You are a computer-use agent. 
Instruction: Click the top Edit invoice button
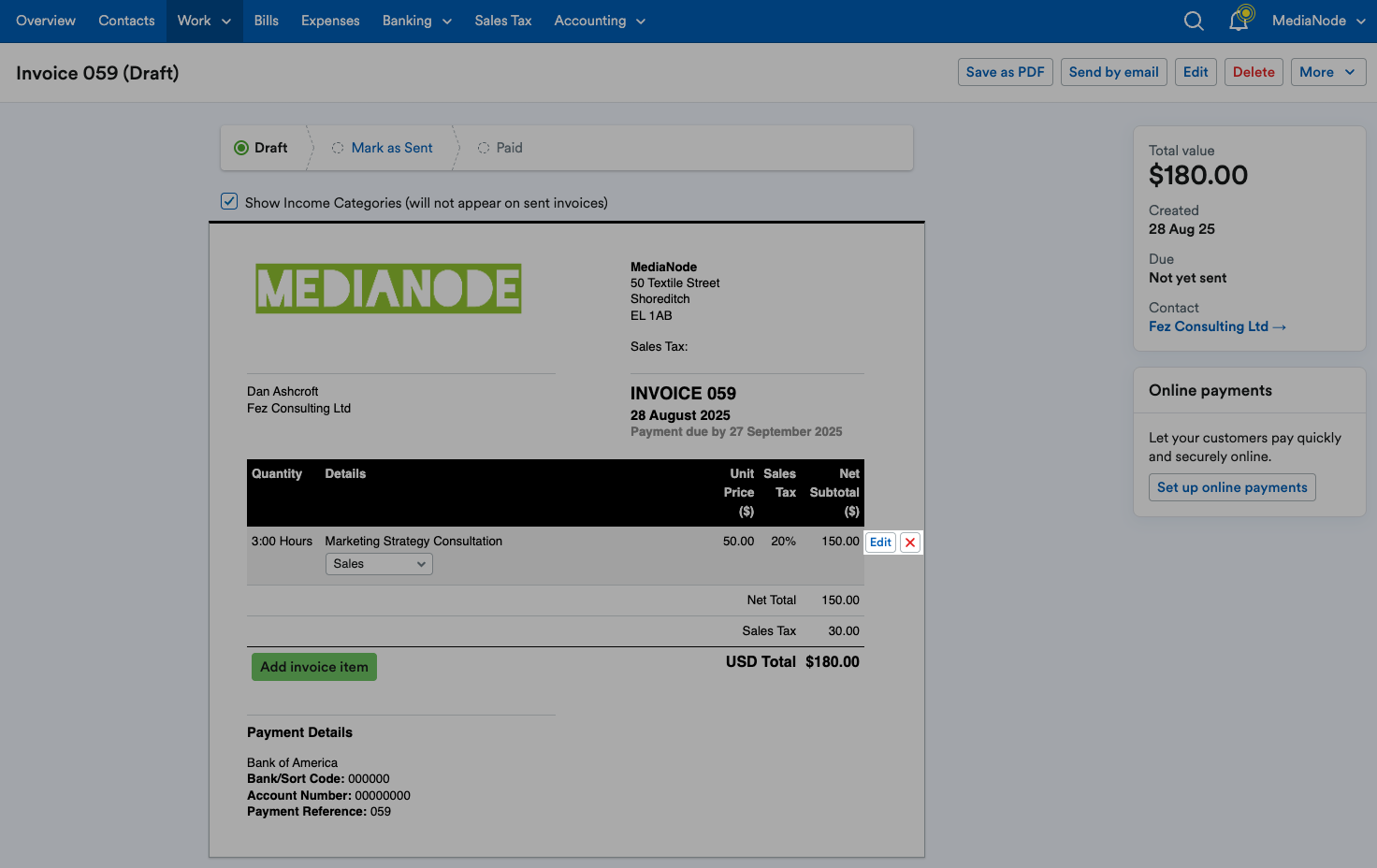point(1196,72)
